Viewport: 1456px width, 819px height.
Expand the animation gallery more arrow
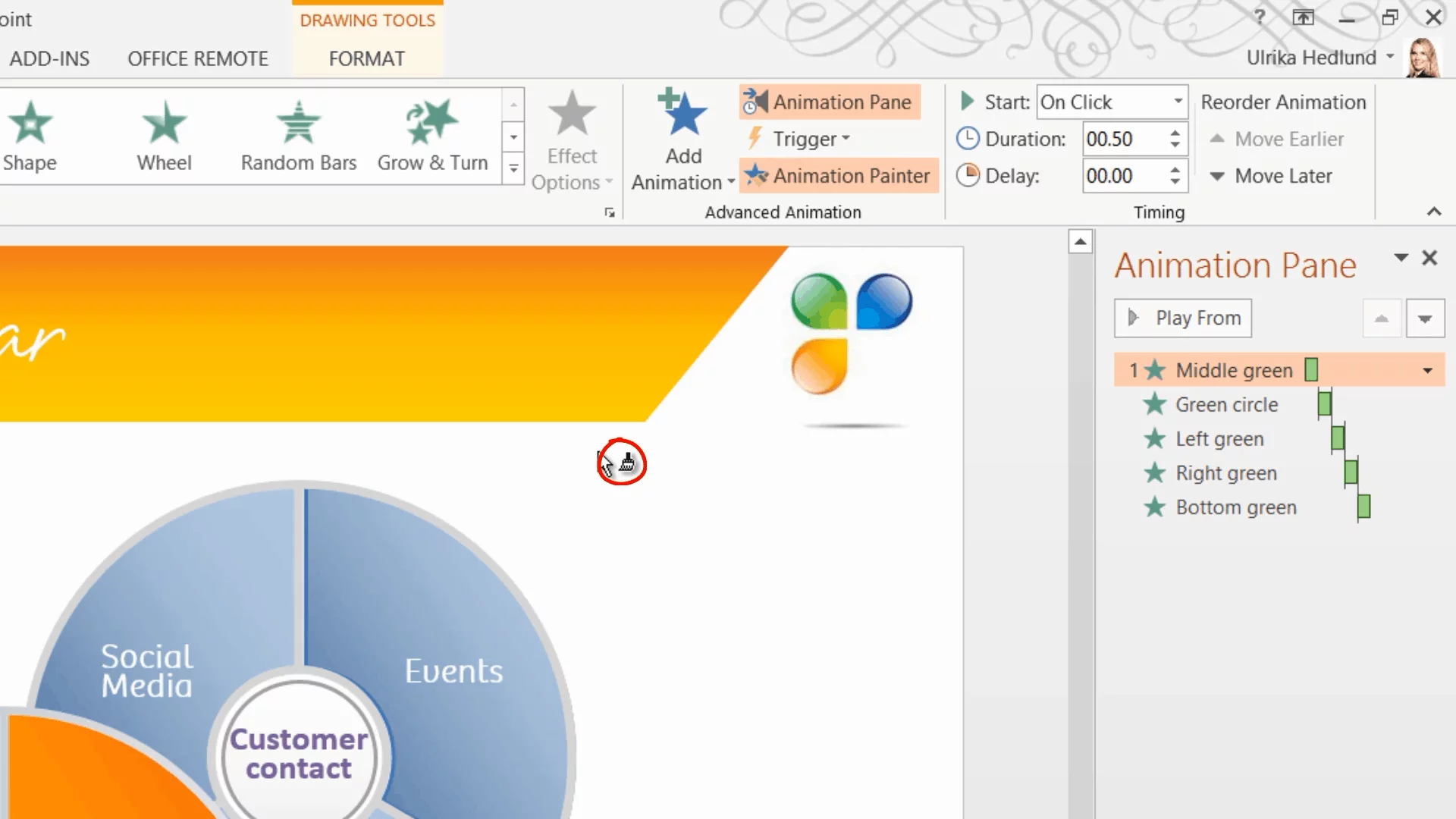tap(513, 168)
